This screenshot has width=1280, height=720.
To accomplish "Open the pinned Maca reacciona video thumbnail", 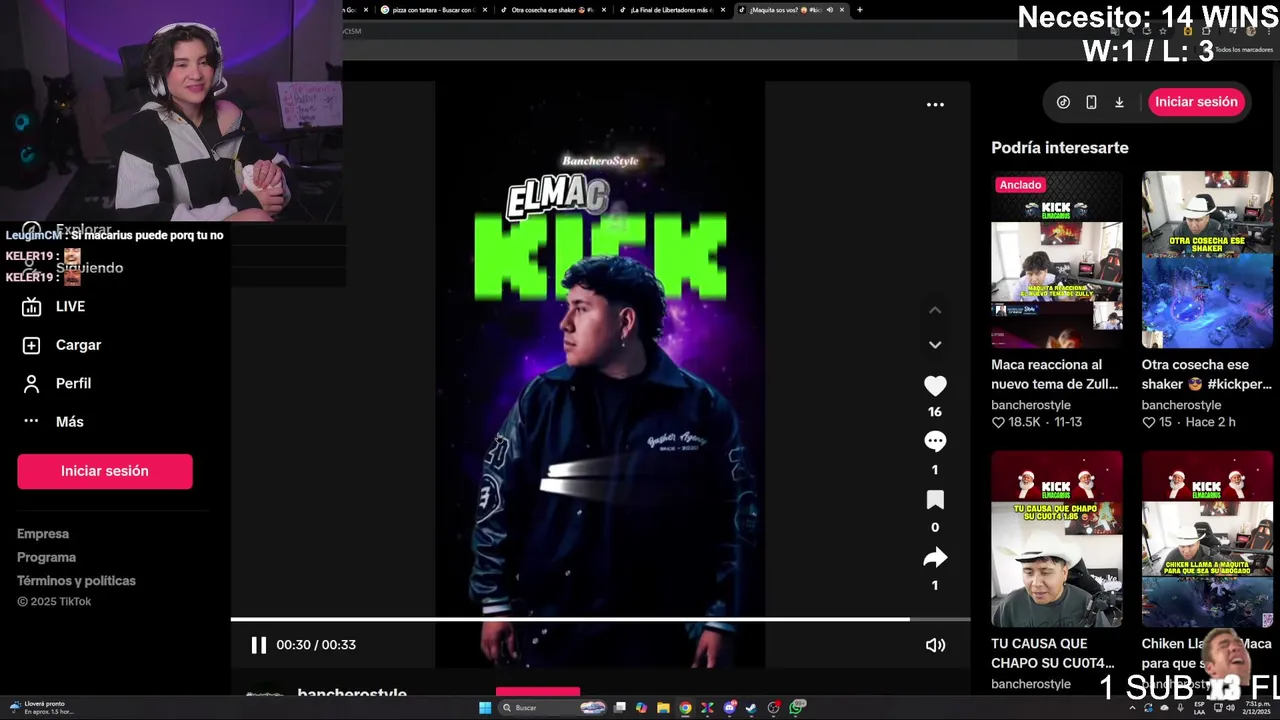I will [1056, 259].
